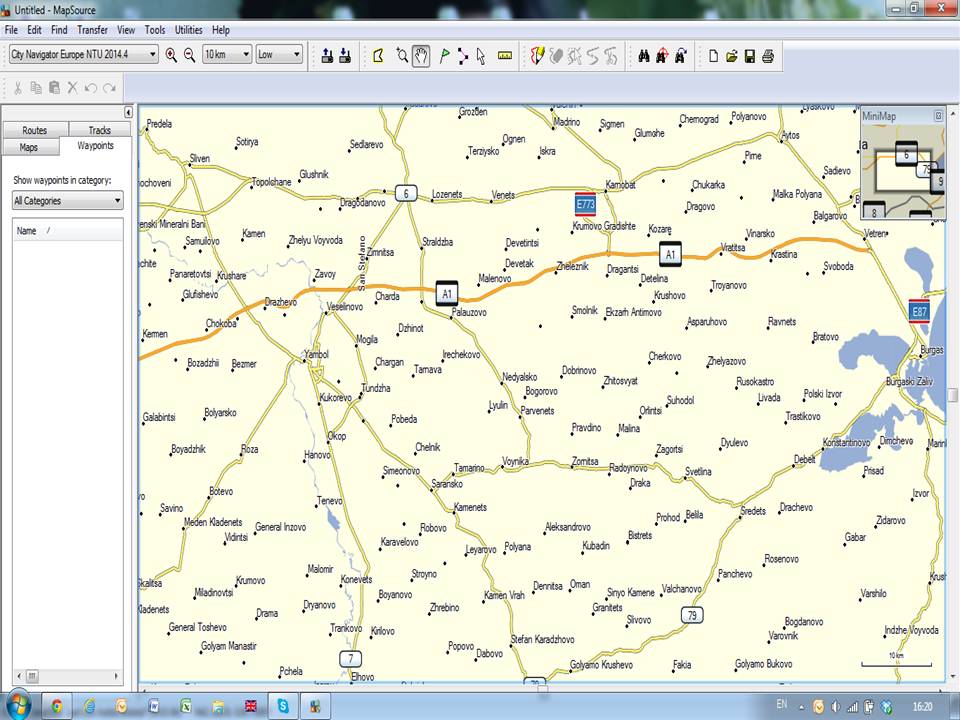Select the Waypoint flag tool
Screen dimensions: 960x720
444,56
